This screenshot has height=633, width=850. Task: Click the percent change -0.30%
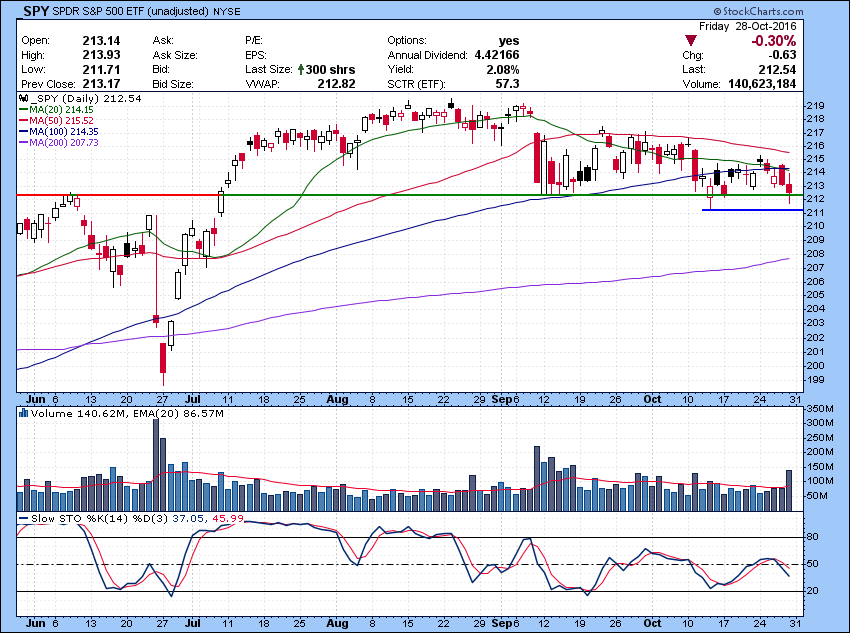[774, 41]
